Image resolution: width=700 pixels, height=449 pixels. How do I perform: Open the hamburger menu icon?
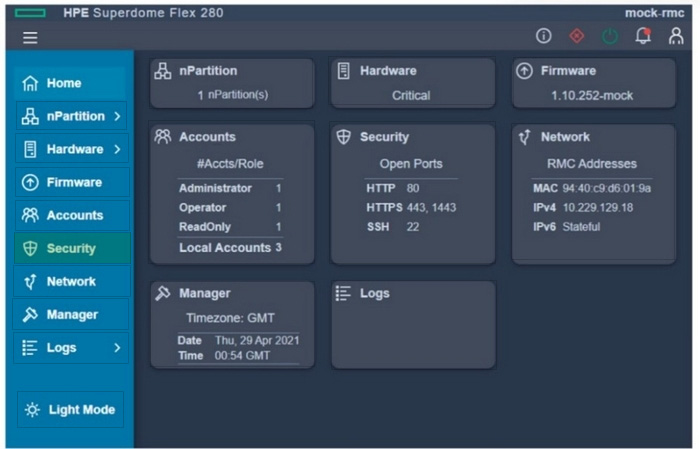point(30,37)
